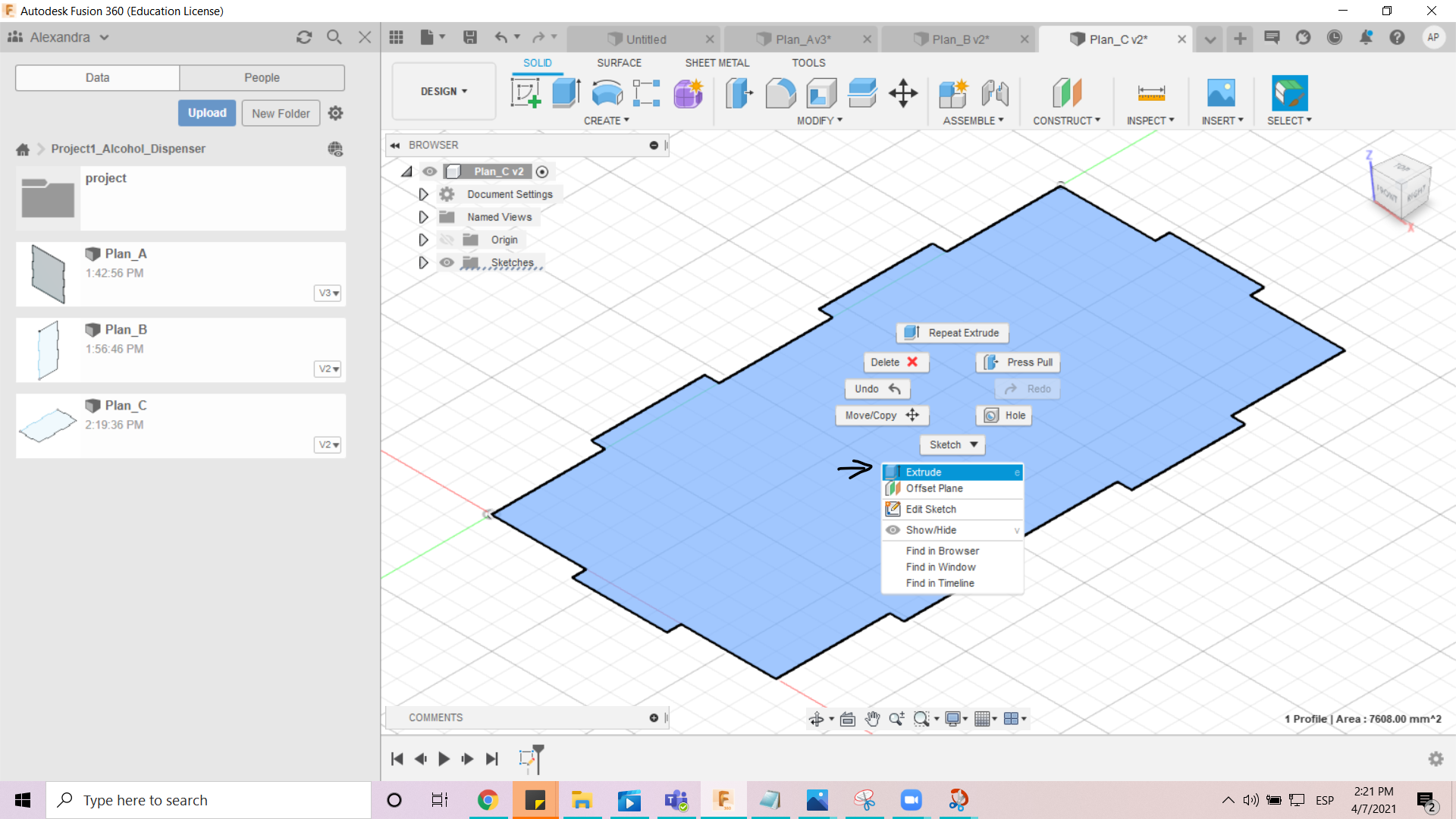The width and height of the screenshot is (1456, 819).
Task: Select the Fillet tool icon
Action: coord(780,93)
